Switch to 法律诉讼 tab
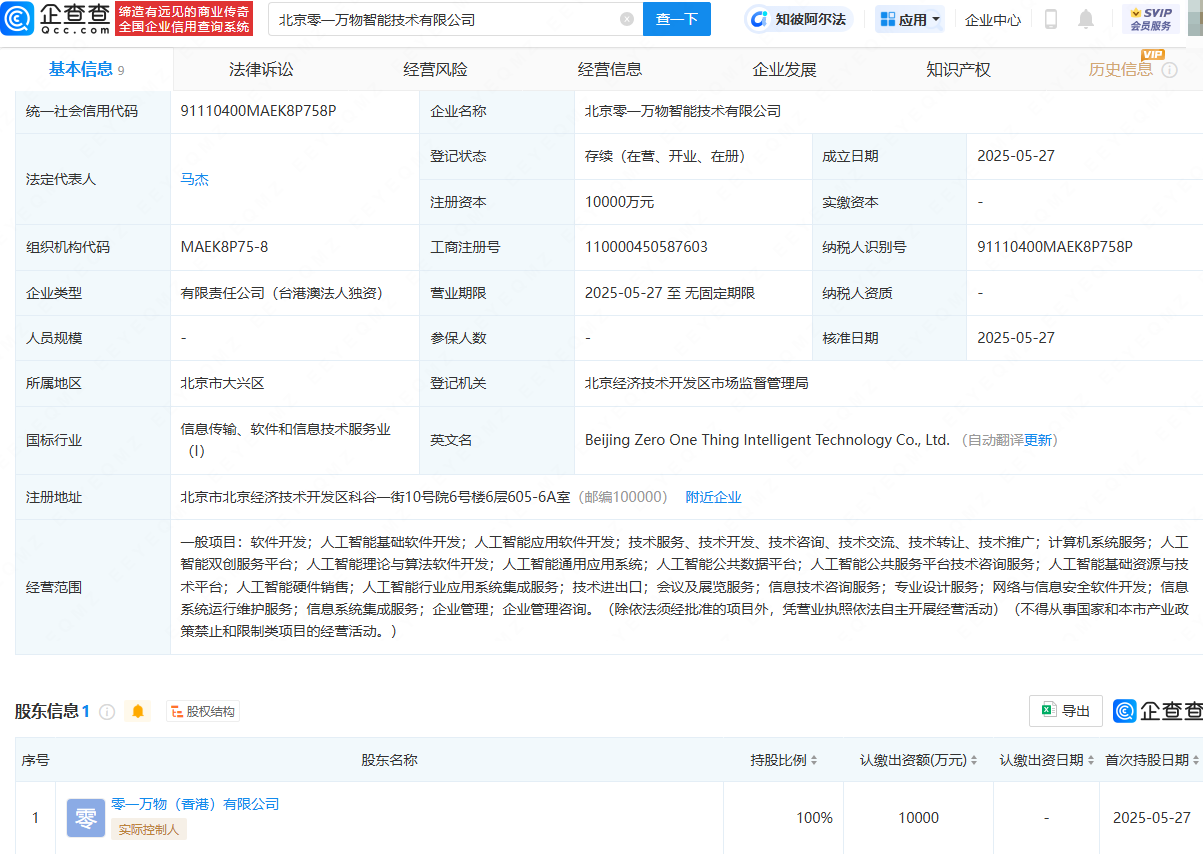The image size is (1203, 854). 261,69
